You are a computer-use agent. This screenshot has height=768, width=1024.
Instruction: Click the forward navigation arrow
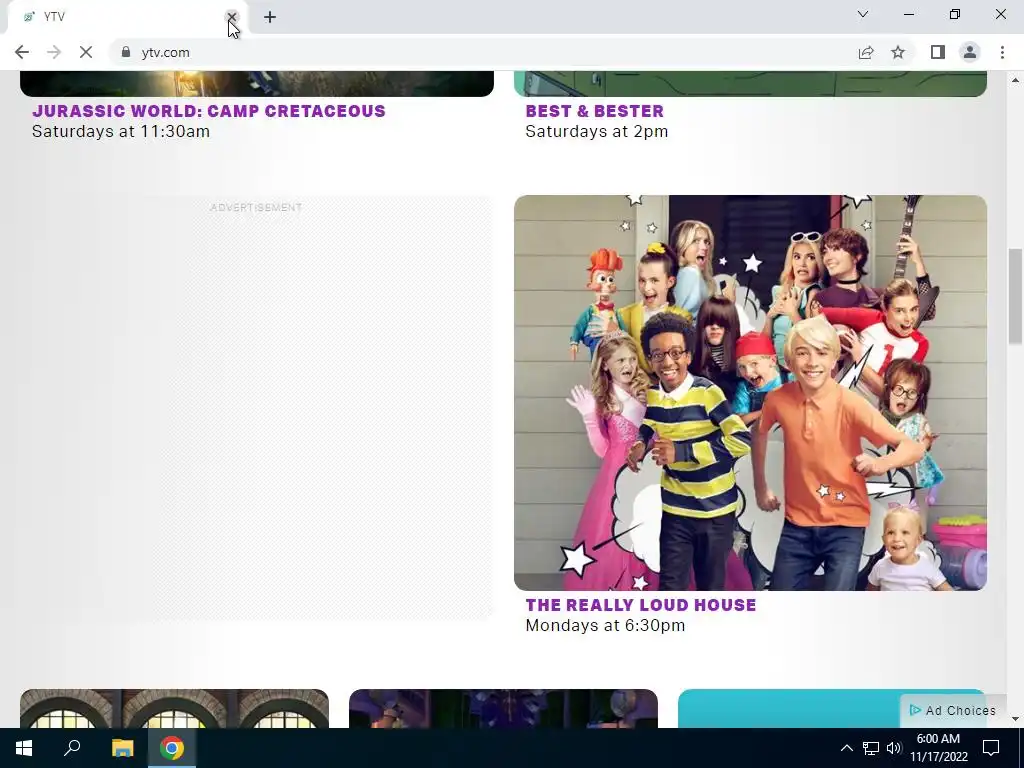54,52
